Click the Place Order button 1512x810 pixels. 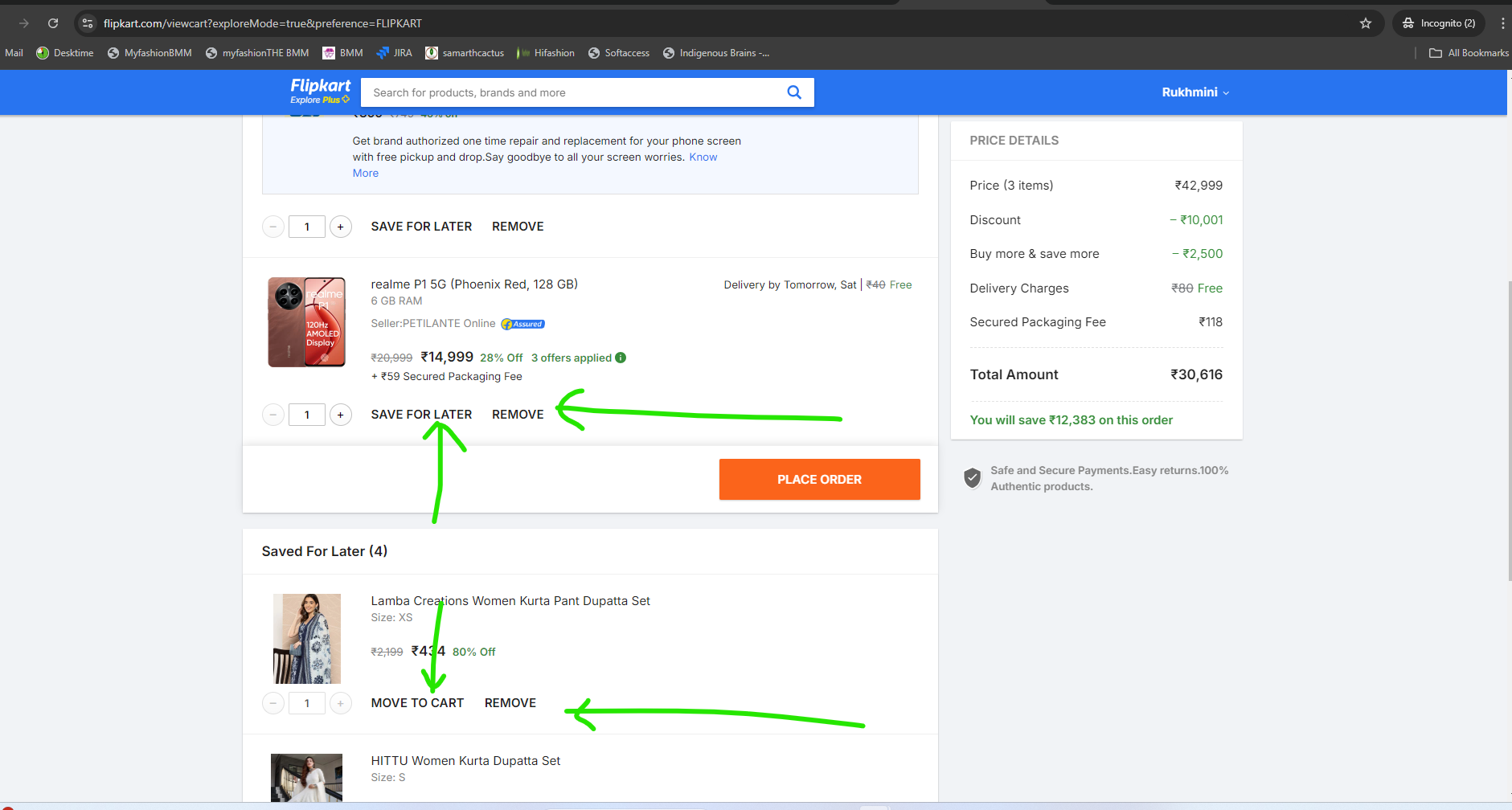tap(819, 480)
